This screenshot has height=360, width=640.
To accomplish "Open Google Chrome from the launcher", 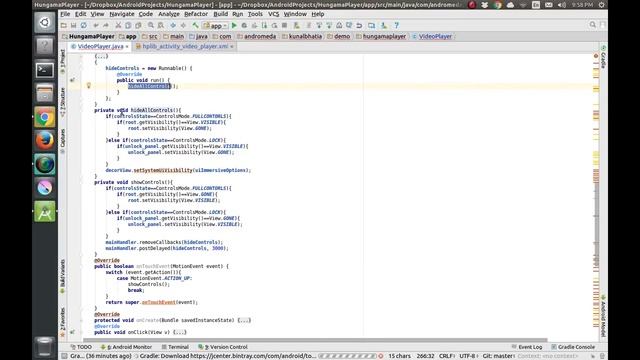I will (44, 118).
